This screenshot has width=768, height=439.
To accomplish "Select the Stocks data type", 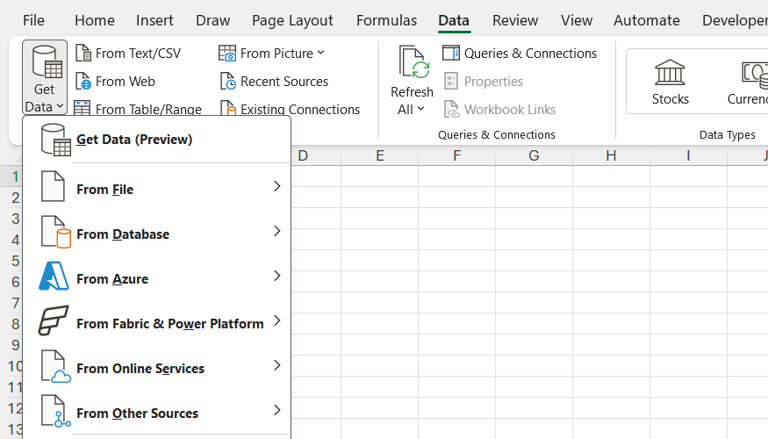I will (670, 81).
